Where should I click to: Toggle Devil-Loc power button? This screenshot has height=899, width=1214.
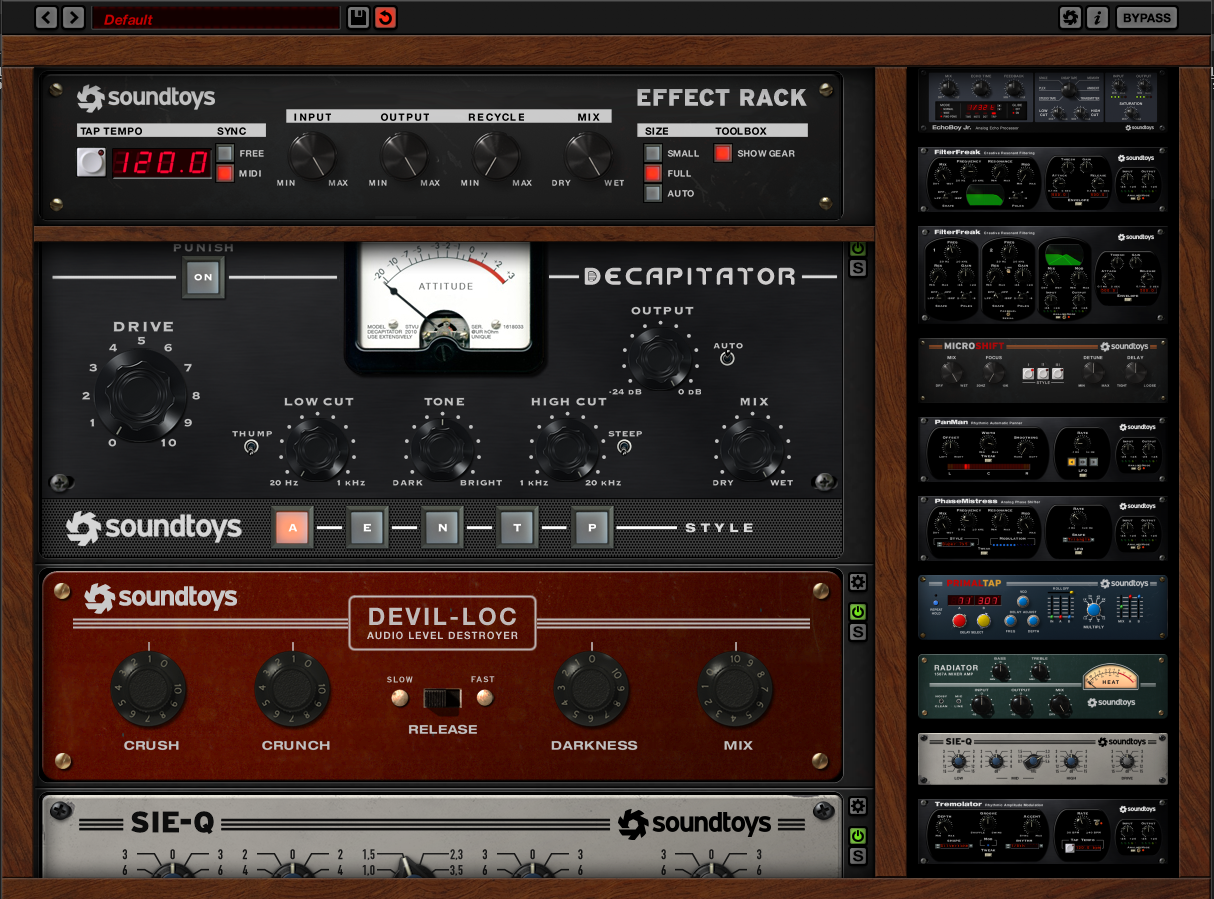click(x=858, y=612)
